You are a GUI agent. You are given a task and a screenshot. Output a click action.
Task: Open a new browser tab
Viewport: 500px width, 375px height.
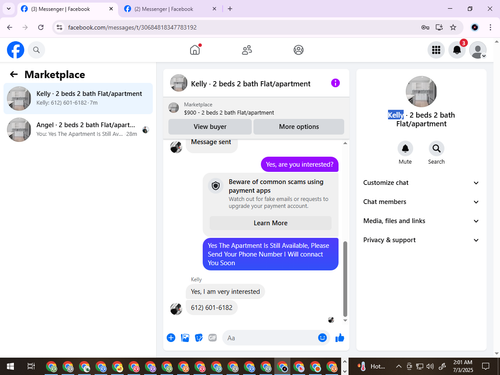click(x=230, y=9)
